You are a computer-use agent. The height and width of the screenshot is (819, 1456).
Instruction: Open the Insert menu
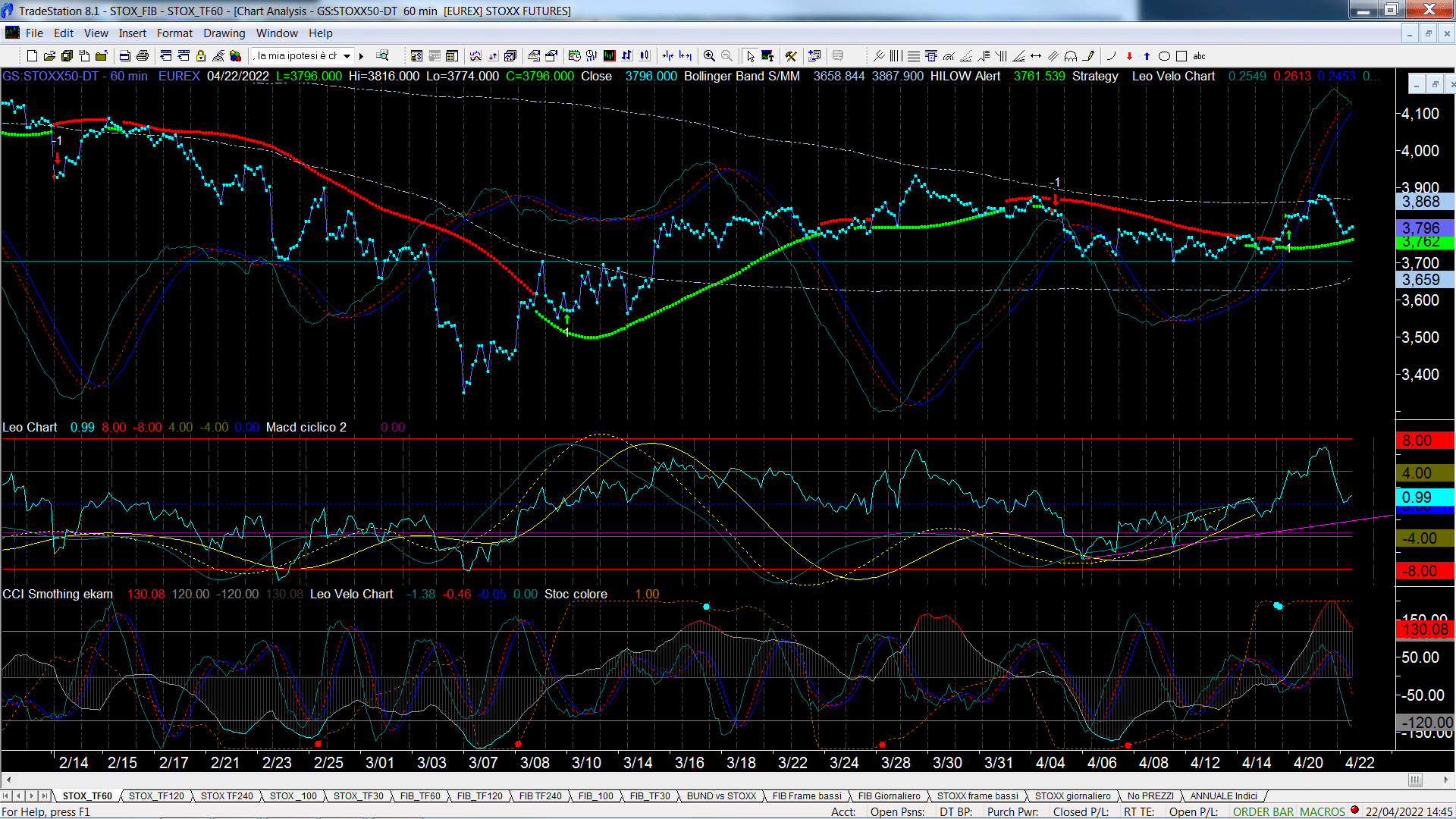click(133, 33)
